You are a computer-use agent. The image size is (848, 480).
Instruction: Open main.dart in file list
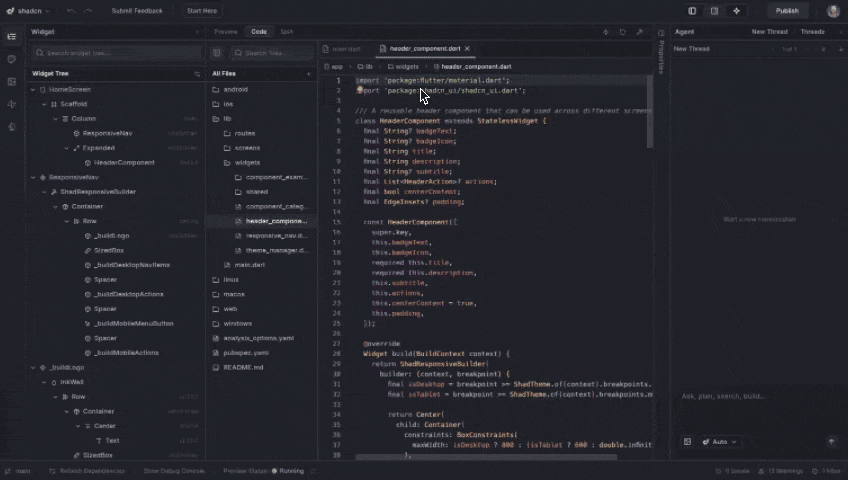point(250,265)
